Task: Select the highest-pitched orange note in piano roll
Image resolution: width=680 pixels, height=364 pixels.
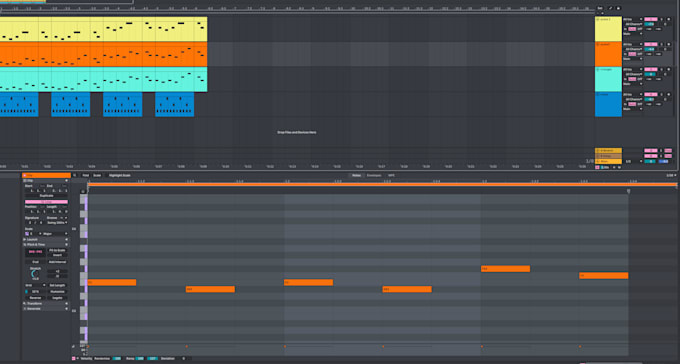Action: coord(506,269)
